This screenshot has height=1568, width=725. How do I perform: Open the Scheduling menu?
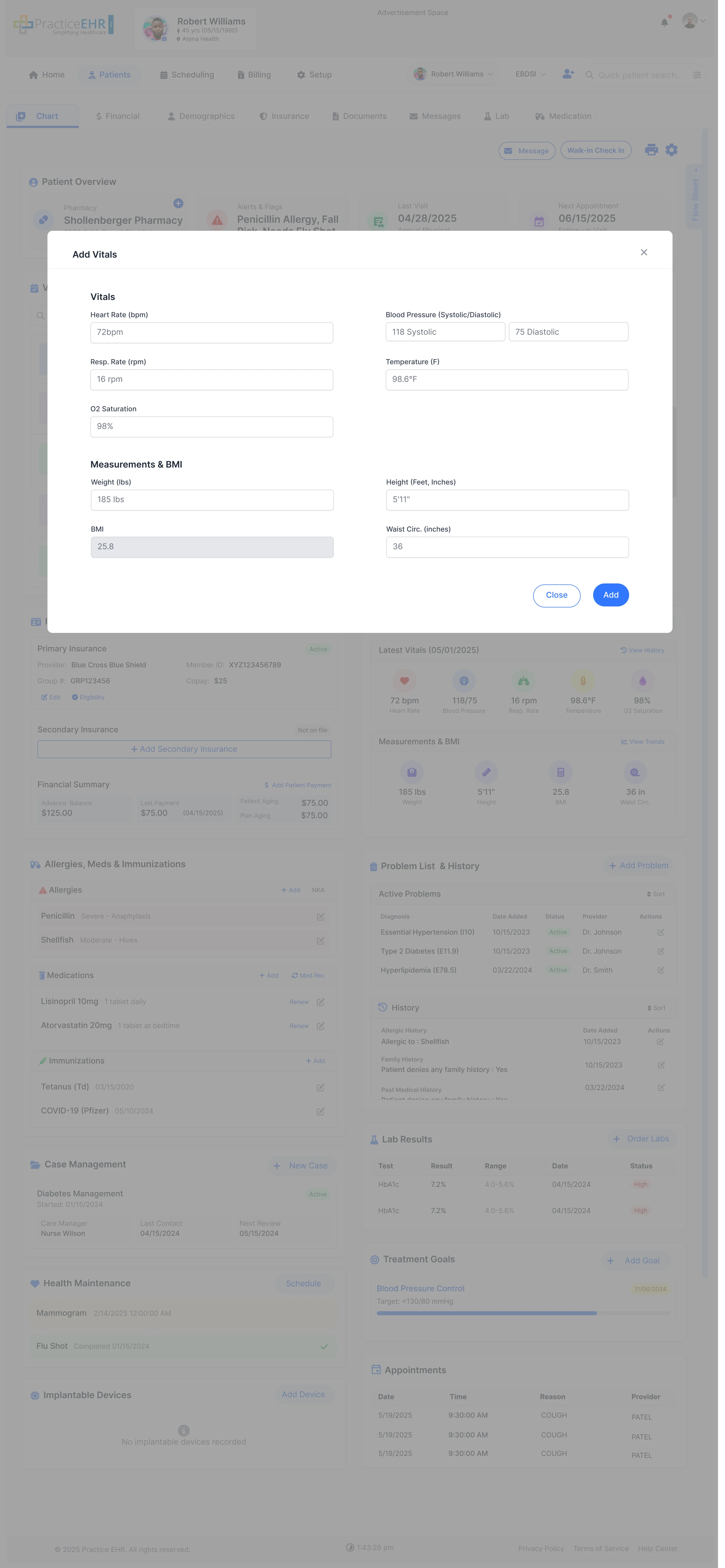(187, 75)
